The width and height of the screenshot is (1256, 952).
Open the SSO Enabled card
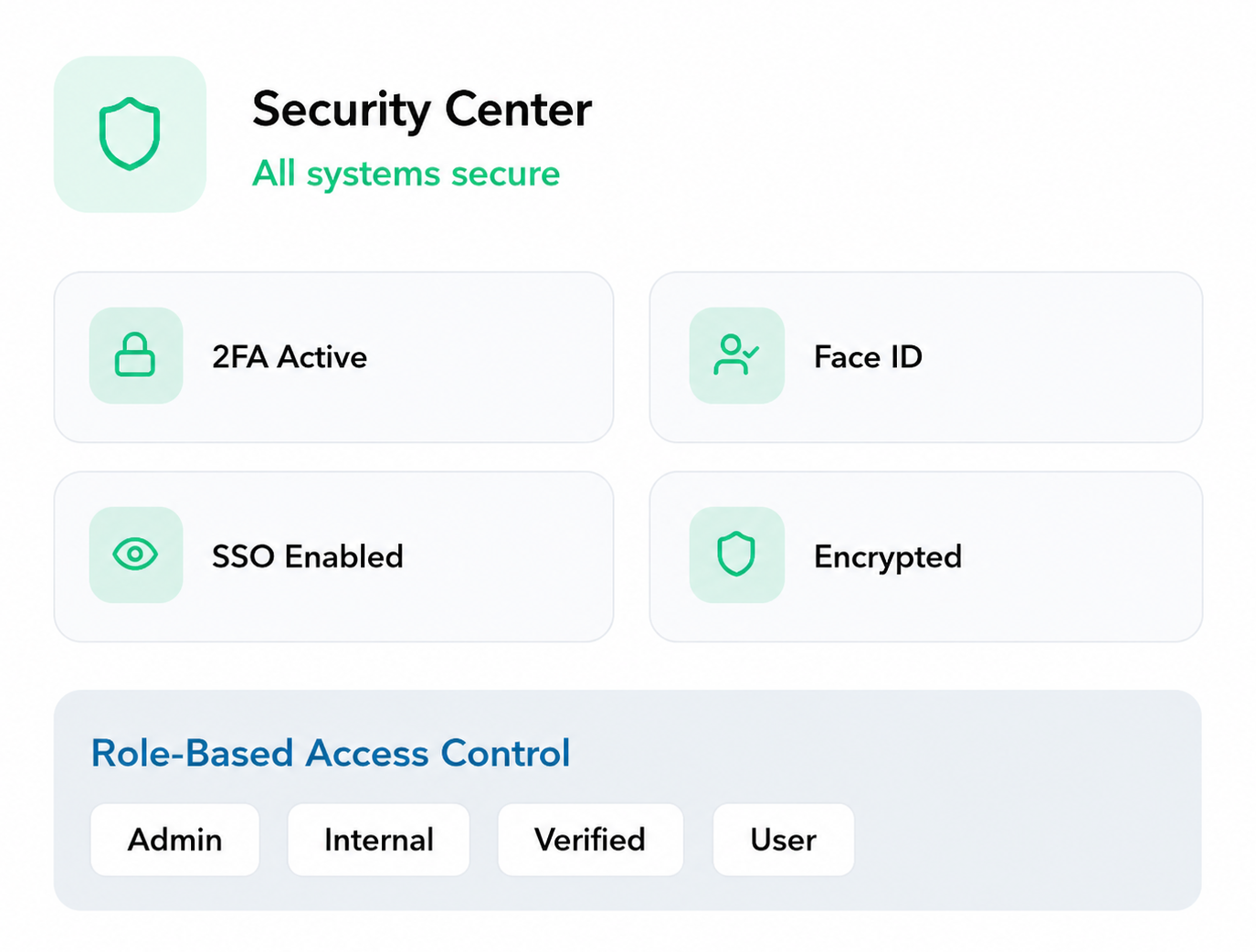pos(333,556)
